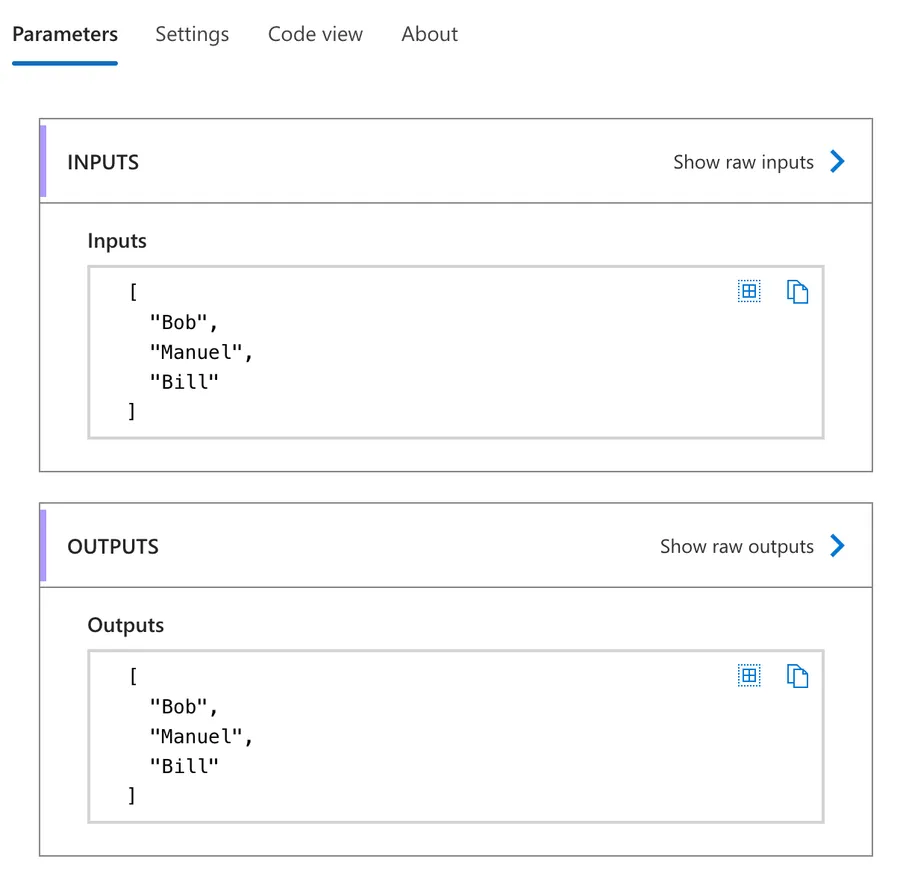Viewport: 900px width, 882px height.
Task: Copy the Inputs JSON to clipboard
Action: (x=797, y=292)
